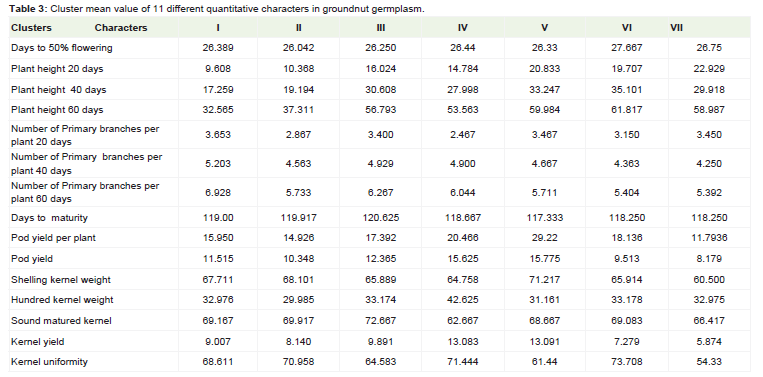Click column header I
Screen dimensions: 763x377
218,28
